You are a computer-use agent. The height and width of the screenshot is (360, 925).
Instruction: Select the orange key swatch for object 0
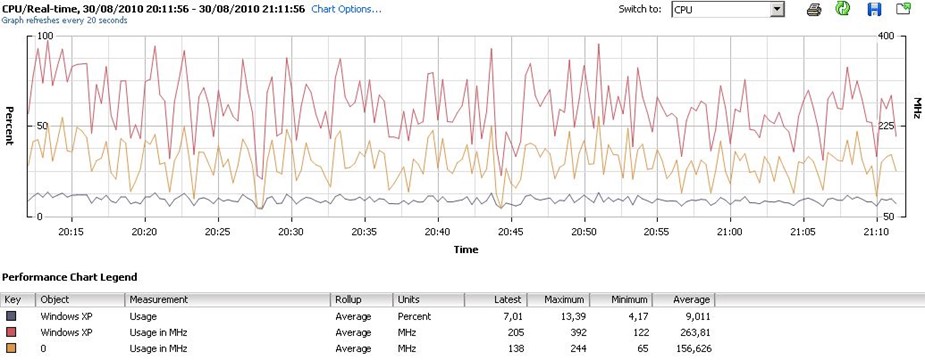click(12, 349)
